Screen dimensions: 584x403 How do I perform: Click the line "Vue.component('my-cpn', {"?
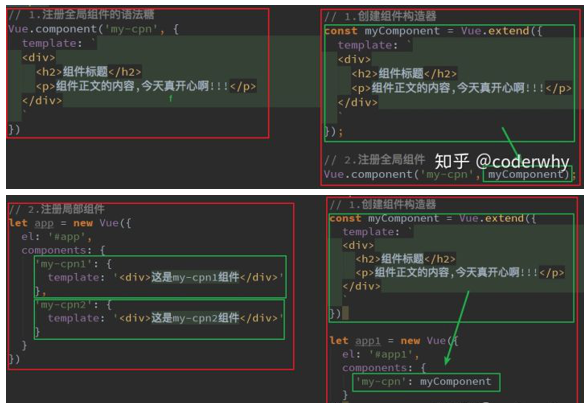pos(93,29)
